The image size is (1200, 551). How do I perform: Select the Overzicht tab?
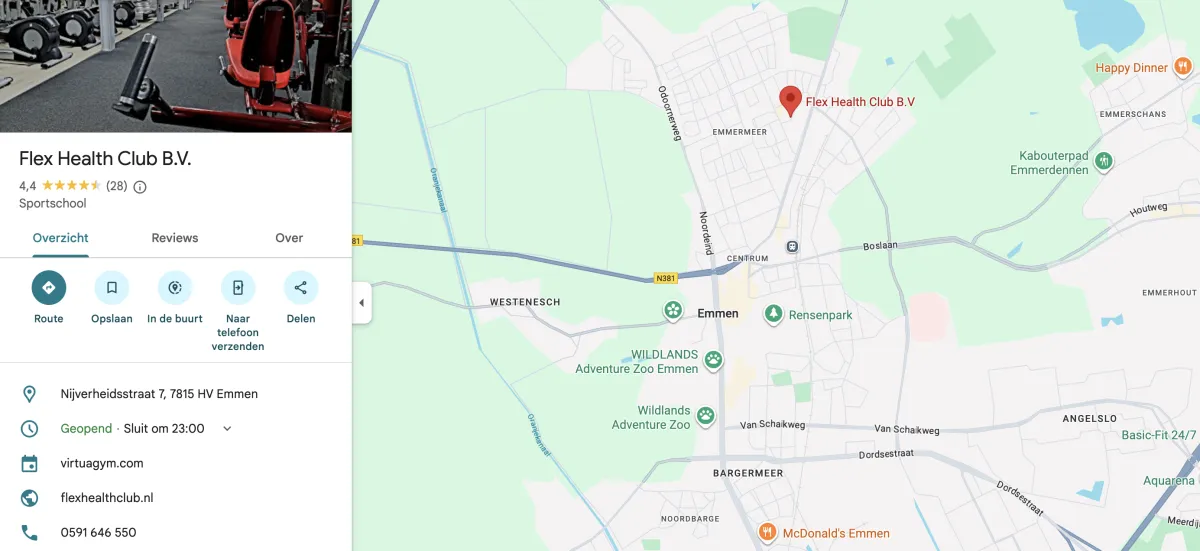click(x=61, y=238)
